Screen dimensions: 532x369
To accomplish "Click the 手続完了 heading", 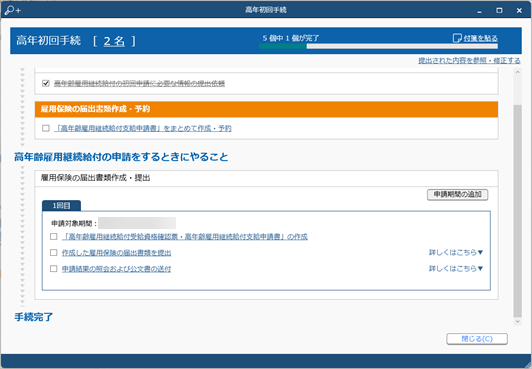I will coord(34,317).
